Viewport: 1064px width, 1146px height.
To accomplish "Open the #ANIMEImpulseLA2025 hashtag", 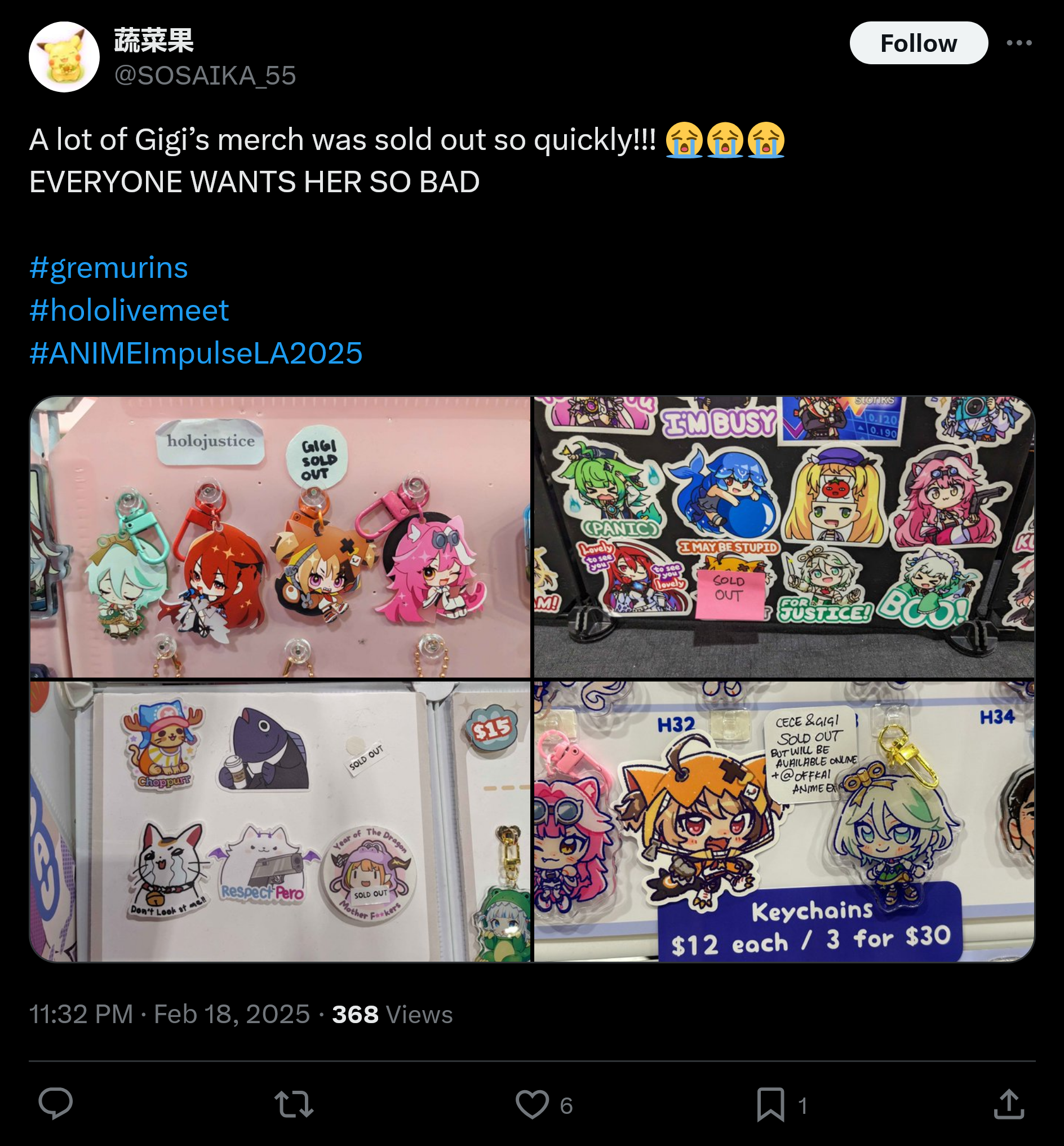I will pyautogui.click(x=196, y=353).
